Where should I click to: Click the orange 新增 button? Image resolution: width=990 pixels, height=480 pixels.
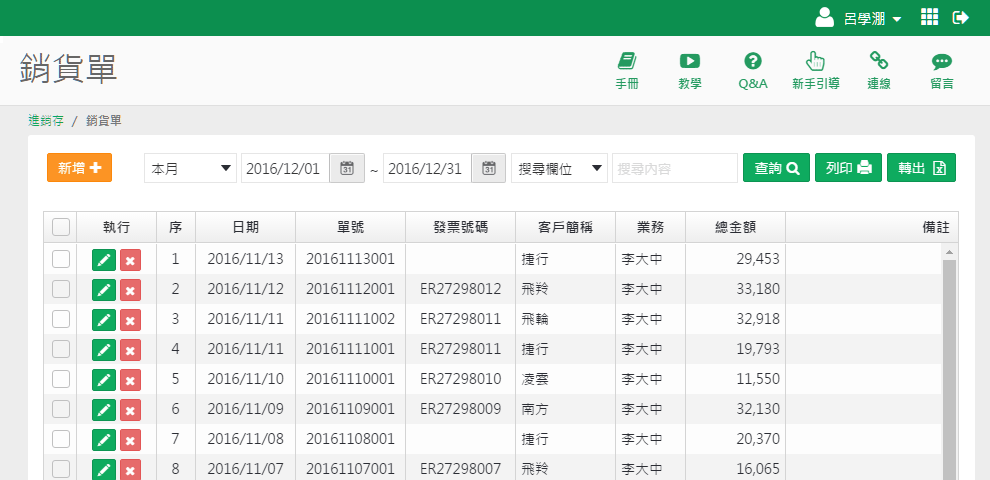pyautogui.click(x=79, y=168)
